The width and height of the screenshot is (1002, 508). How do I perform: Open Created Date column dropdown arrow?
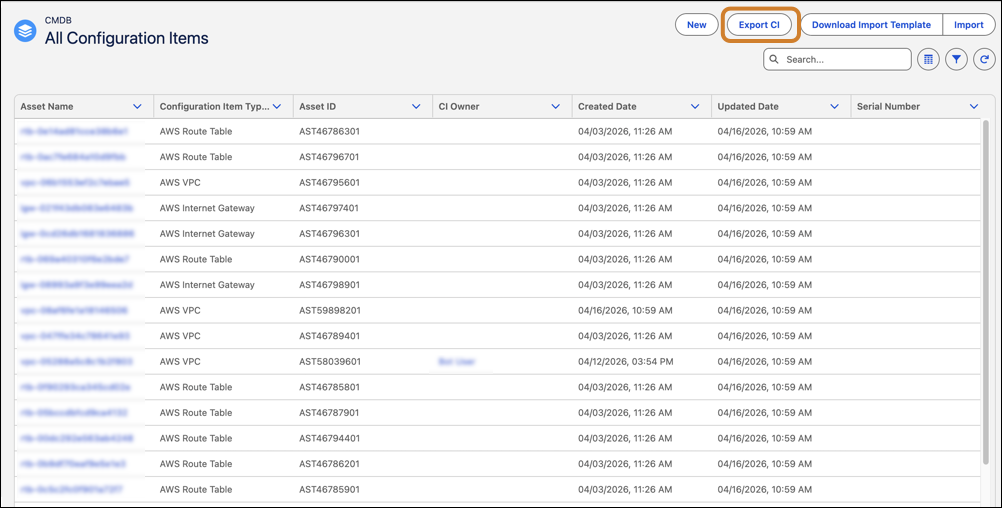coord(695,107)
